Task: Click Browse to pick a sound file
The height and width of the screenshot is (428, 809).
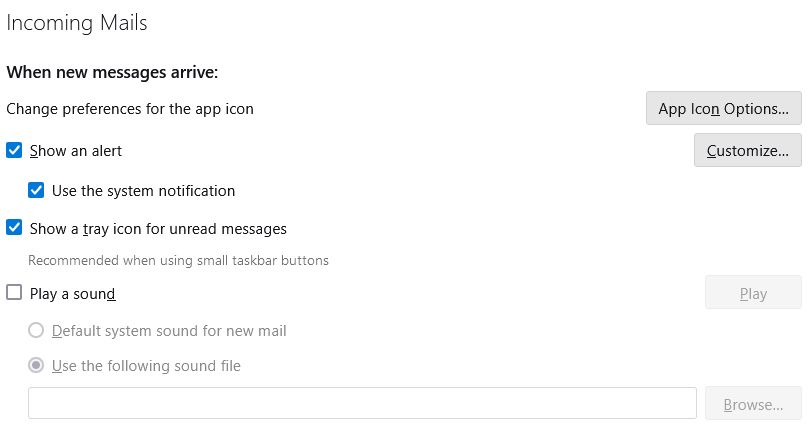Action: click(752, 404)
